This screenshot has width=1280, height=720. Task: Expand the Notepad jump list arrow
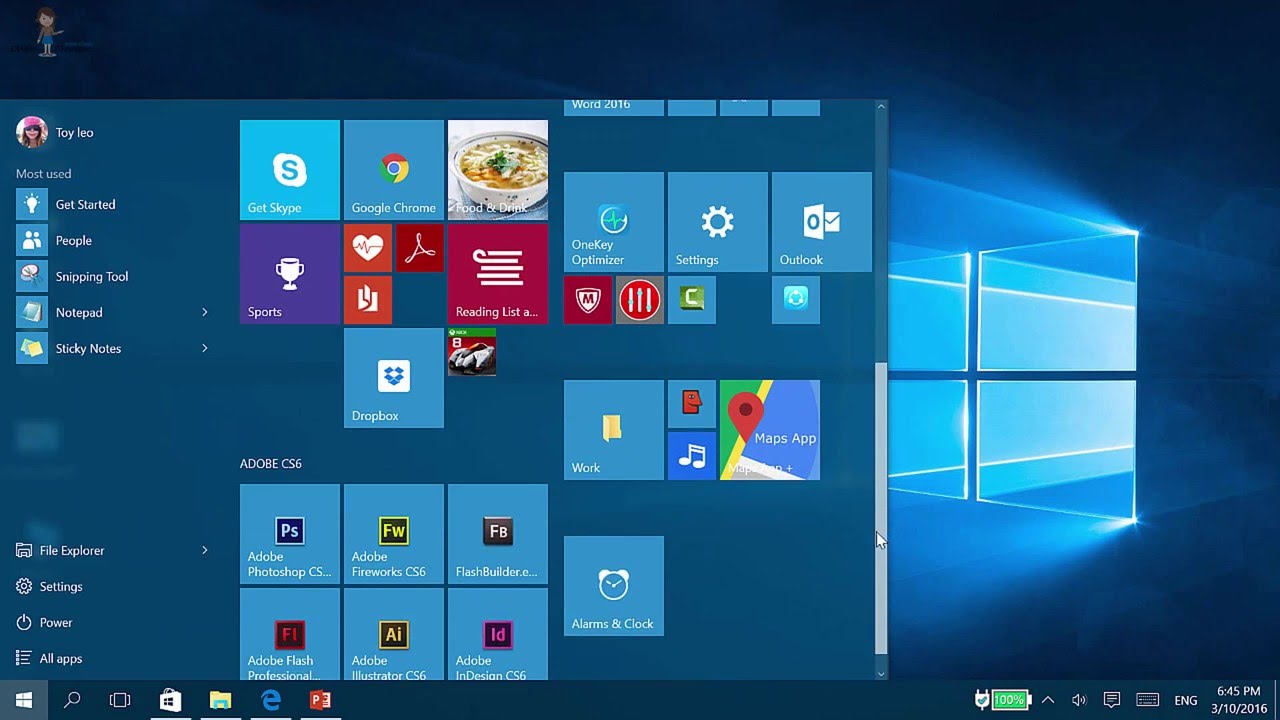[x=205, y=313]
